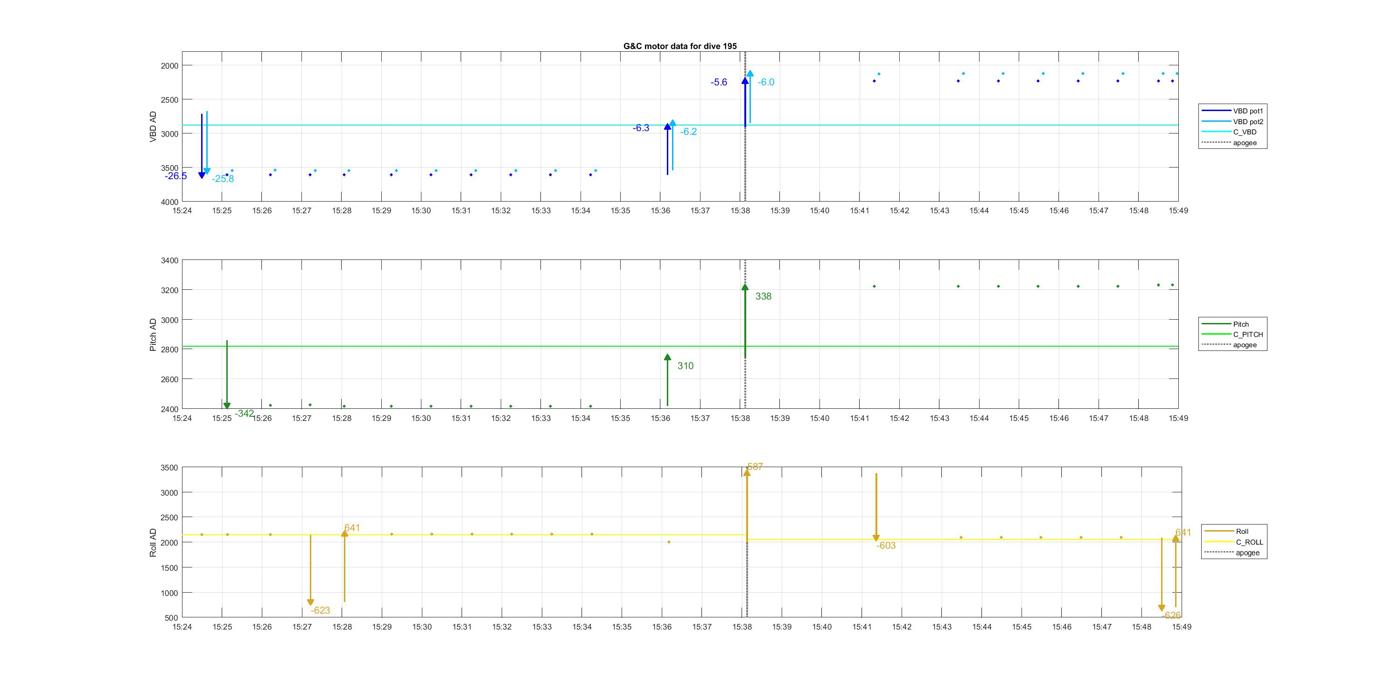Click the '500' y-axis tick on Roll plot
Viewport: 1400px width, 693px height.
coord(171,618)
